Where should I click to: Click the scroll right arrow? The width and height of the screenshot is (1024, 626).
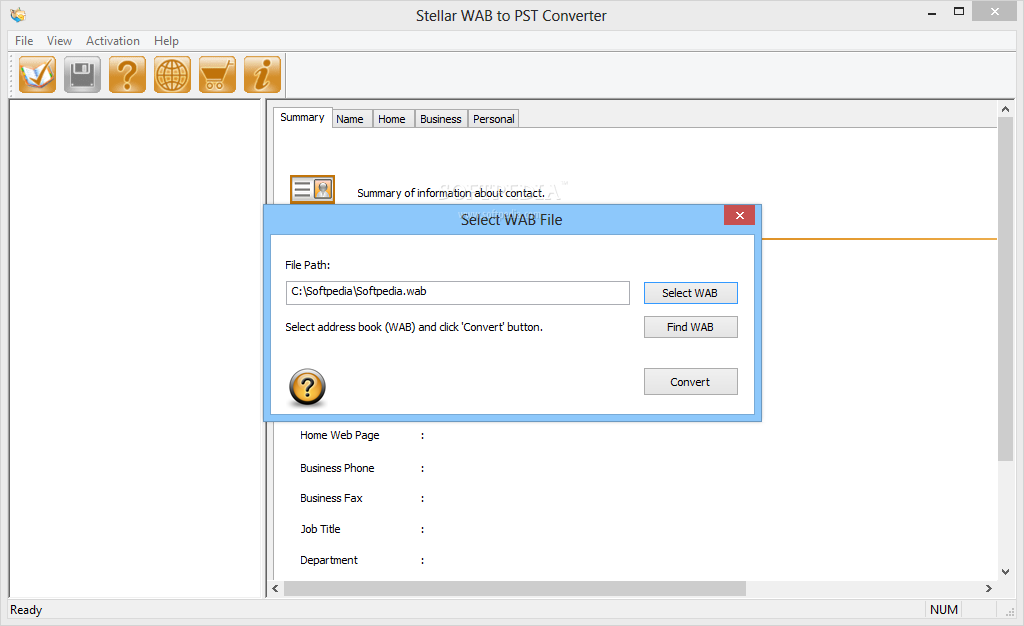point(989,588)
